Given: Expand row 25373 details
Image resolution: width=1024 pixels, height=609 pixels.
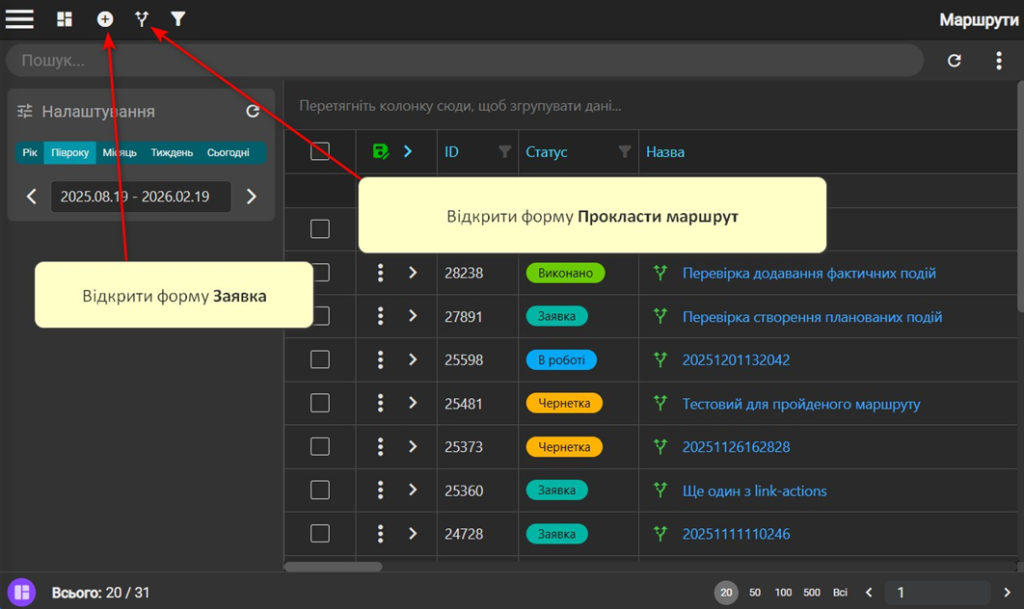Looking at the screenshot, I should click(x=412, y=446).
